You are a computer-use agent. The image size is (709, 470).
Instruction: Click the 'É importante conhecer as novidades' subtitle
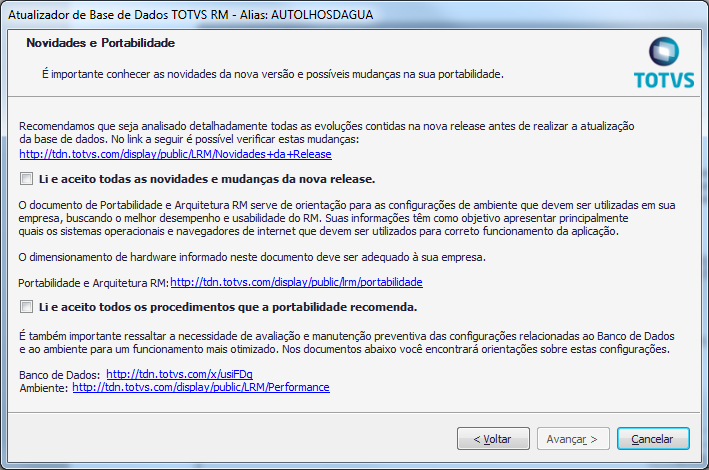pos(273,74)
